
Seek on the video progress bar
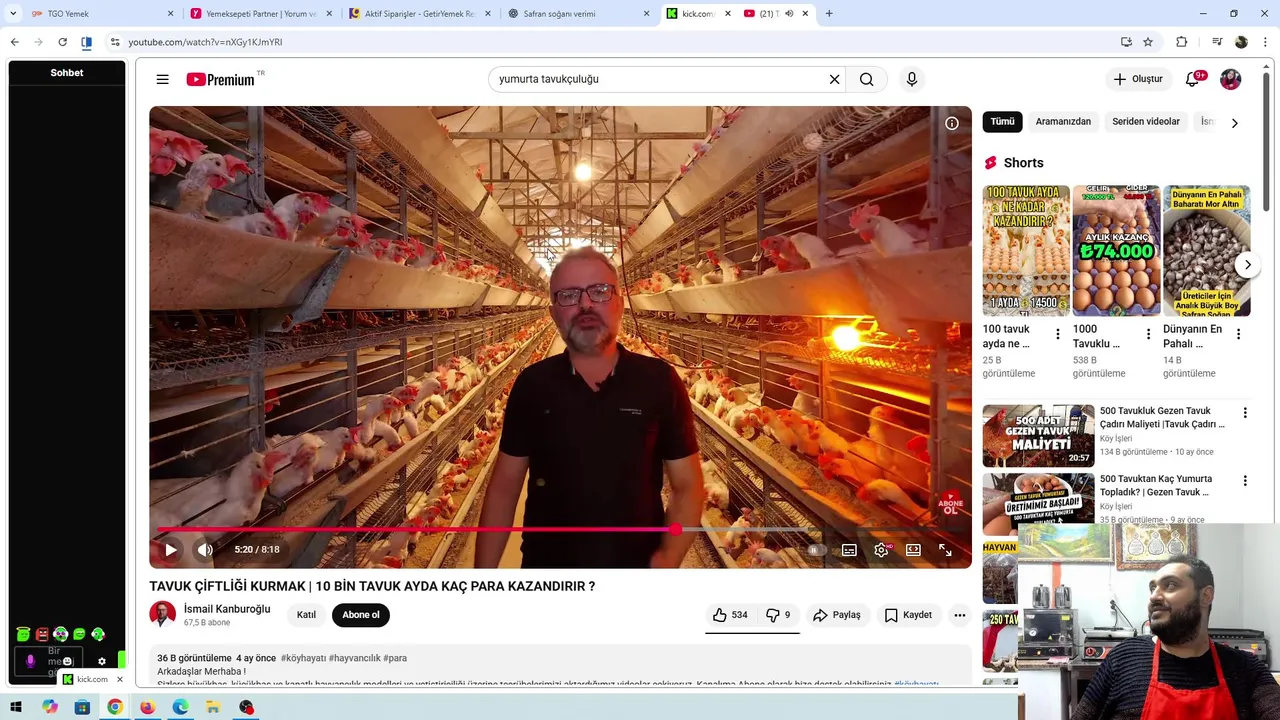pos(560,529)
